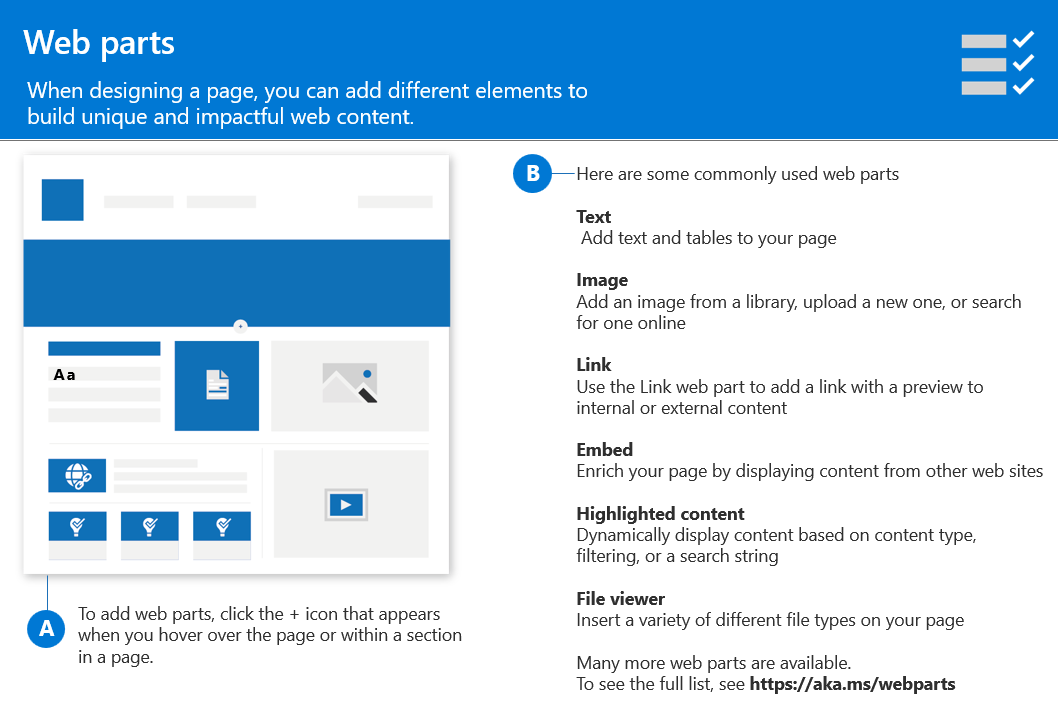1058x722 pixels.
Task: Open callout A circle marker
Action: point(45,629)
